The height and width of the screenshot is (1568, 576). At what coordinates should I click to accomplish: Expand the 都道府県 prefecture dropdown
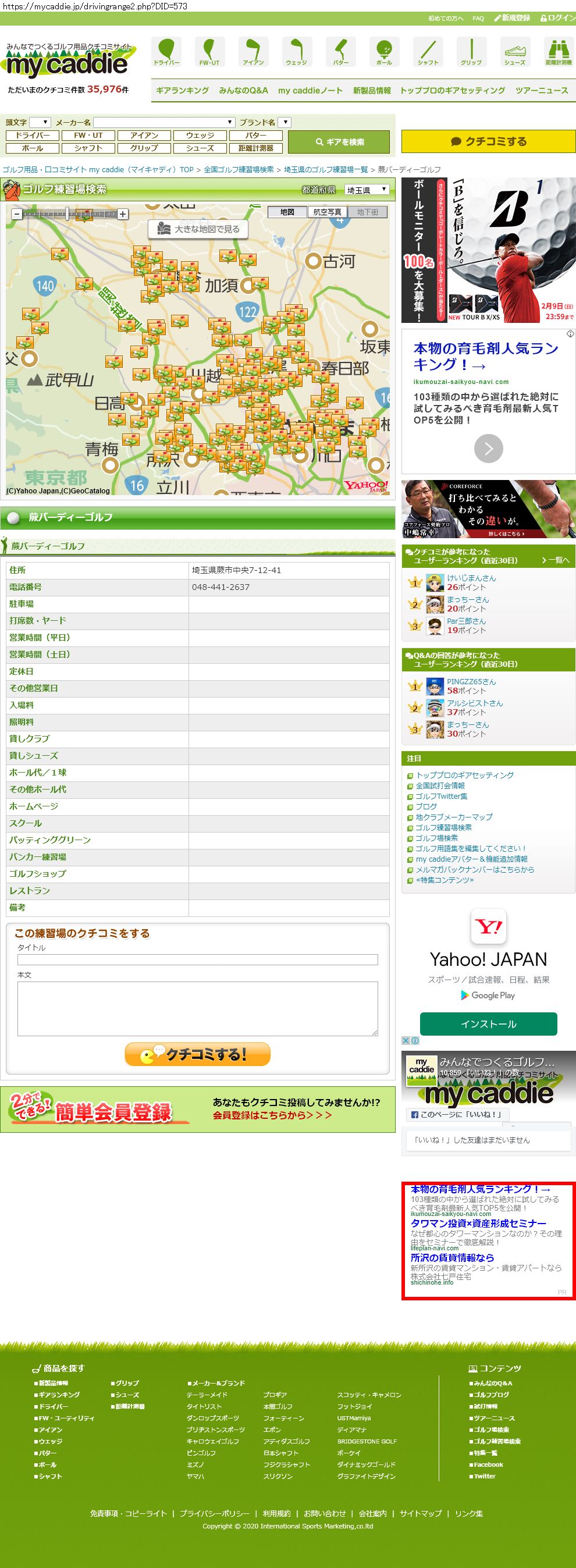pyautogui.click(x=367, y=190)
